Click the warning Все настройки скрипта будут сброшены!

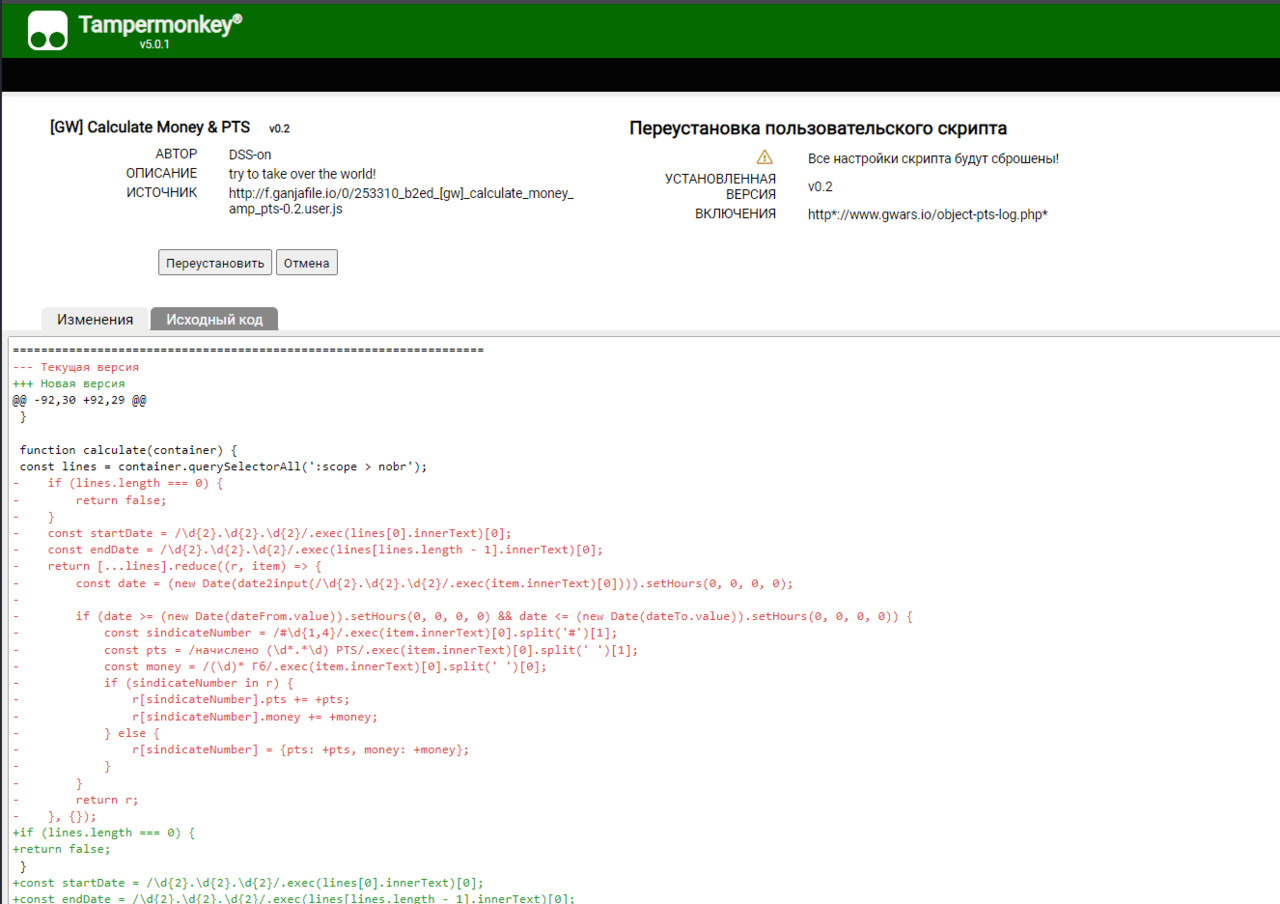click(x=933, y=159)
